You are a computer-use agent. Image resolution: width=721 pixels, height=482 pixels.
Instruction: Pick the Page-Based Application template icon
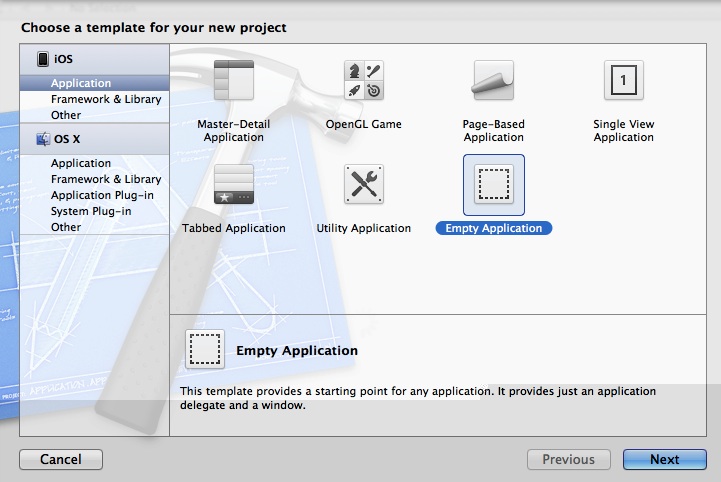493,81
